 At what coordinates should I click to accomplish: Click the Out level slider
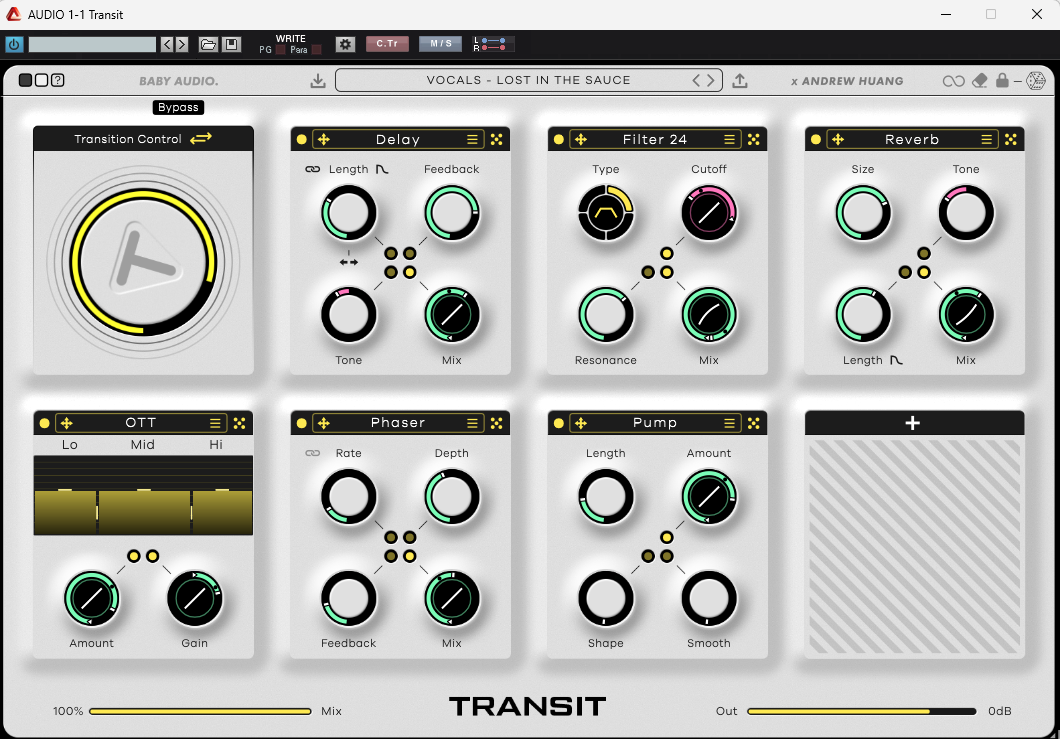click(862, 711)
